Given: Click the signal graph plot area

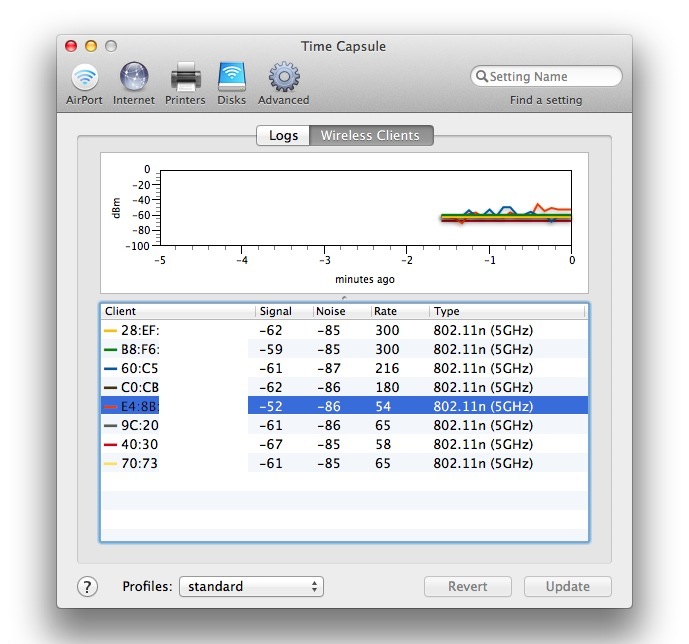Looking at the screenshot, I should pos(366,208).
